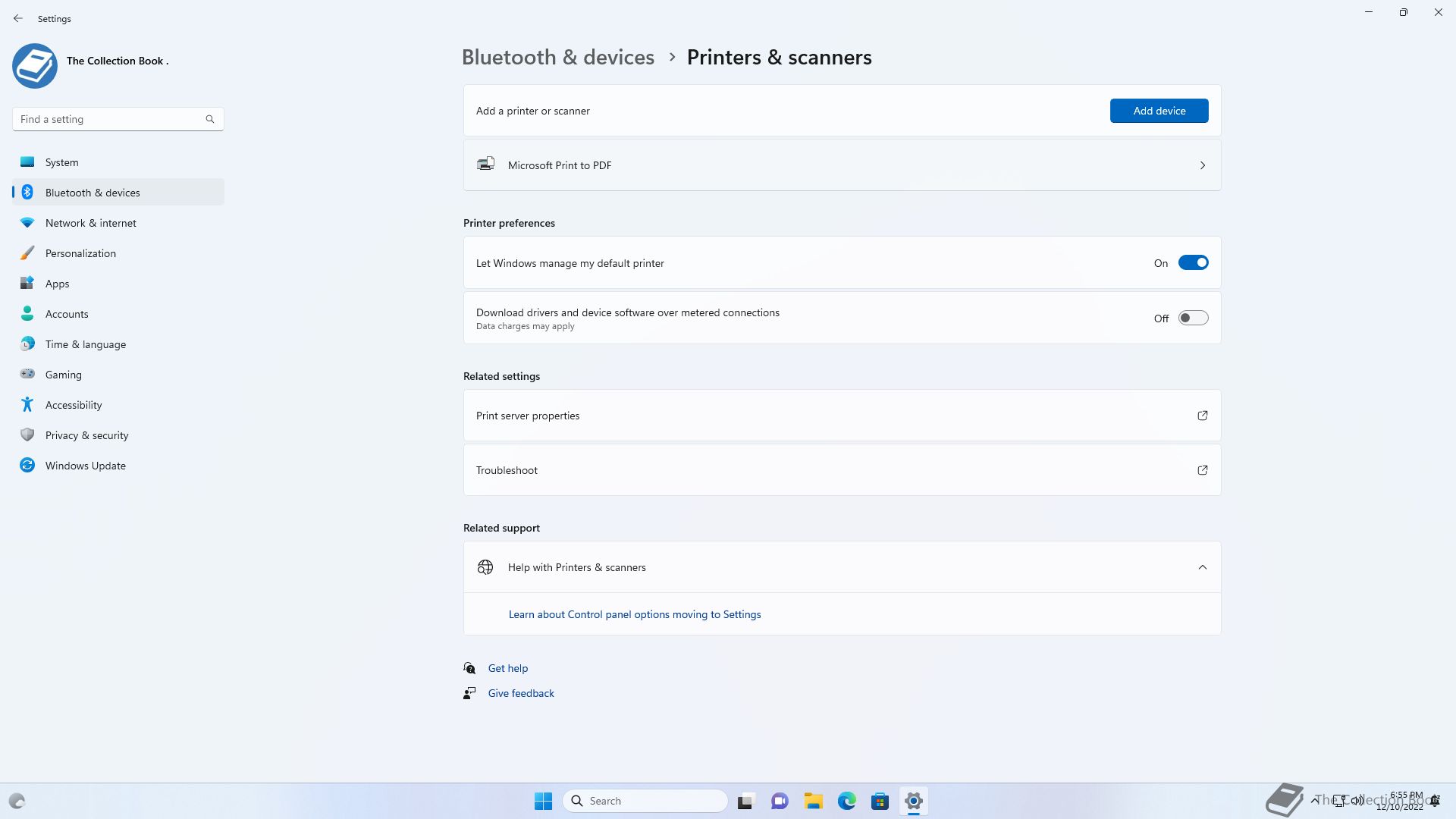Image resolution: width=1456 pixels, height=819 pixels.
Task: Open Personalization settings
Action: click(x=118, y=253)
